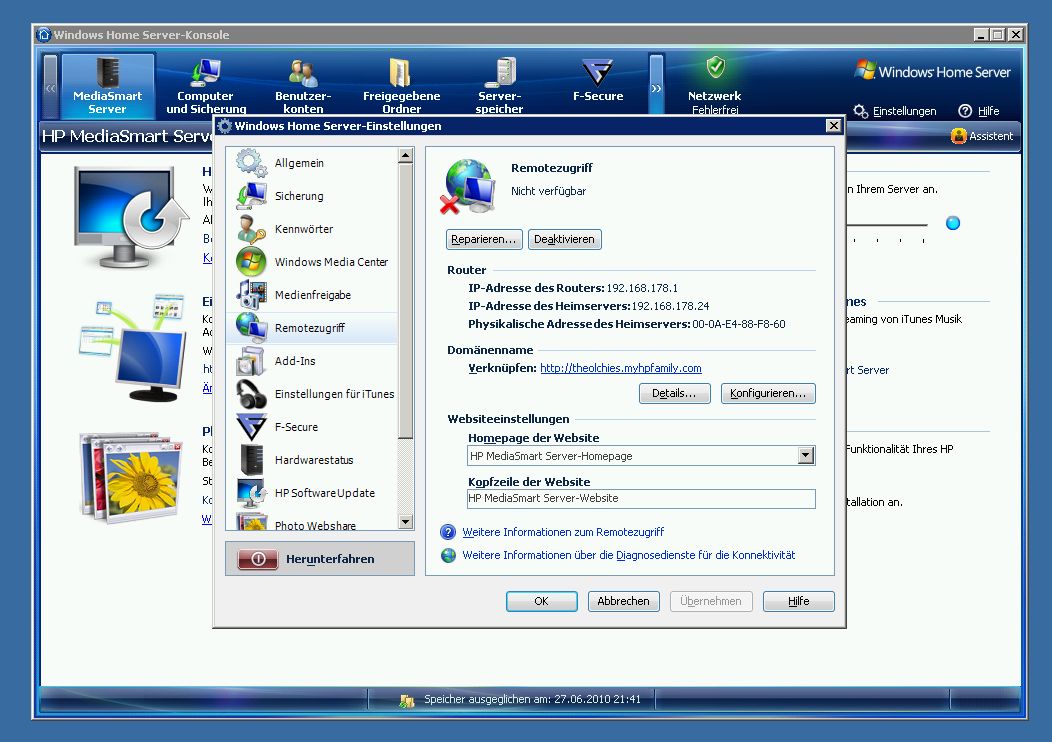Click the Remotezugriff status globe icon

pyautogui.click(x=468, y=186)
